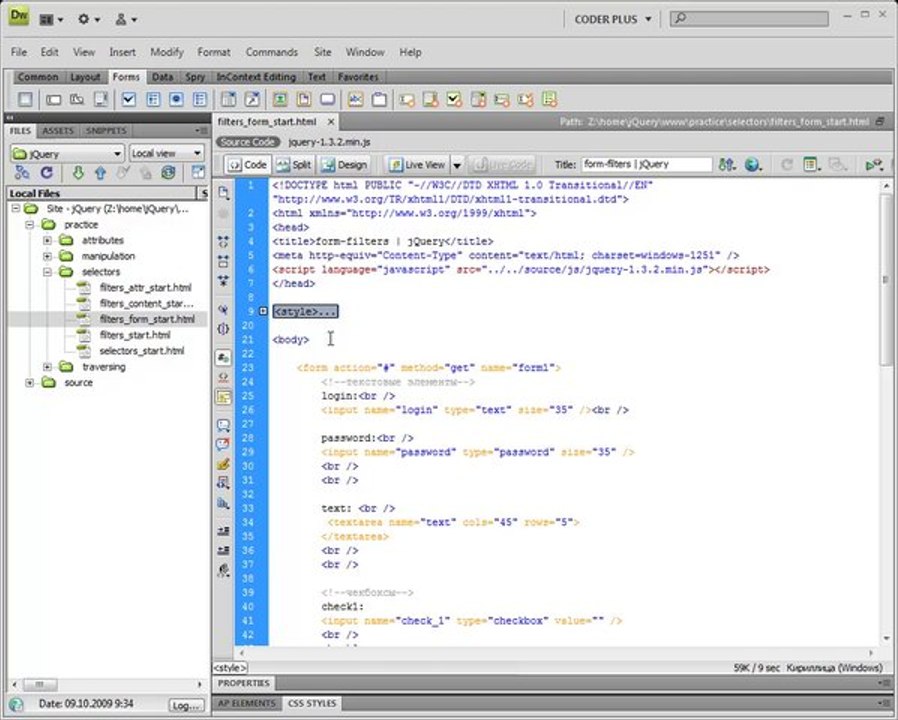Screen dimensions: 898x720
Task: Insert a Jump Menu form element
Action: click(x=252, y=99)
